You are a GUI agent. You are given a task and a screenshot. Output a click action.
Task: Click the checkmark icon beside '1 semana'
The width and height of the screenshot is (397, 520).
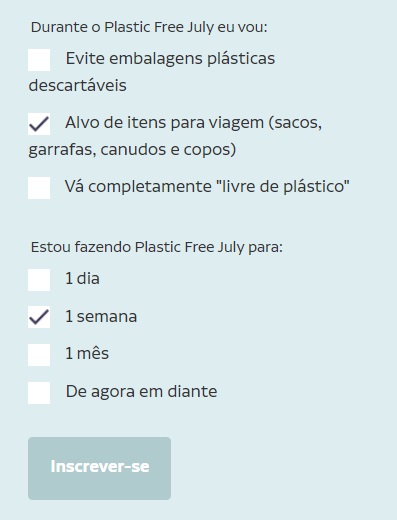pos(39,317)
